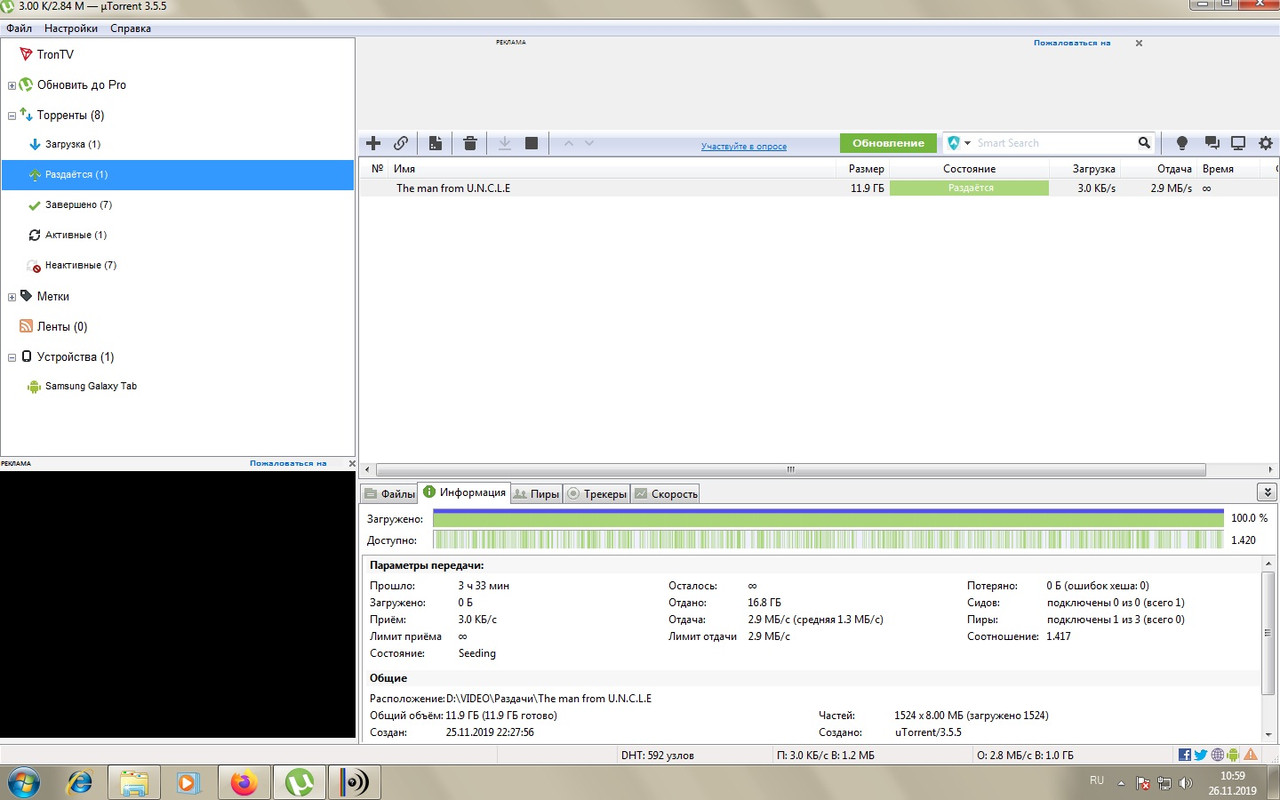Image resolution: width=1280 pixels, height=800 pixels.
Task: Stop torrent with square stop icon
Action: tap(532, 143)
